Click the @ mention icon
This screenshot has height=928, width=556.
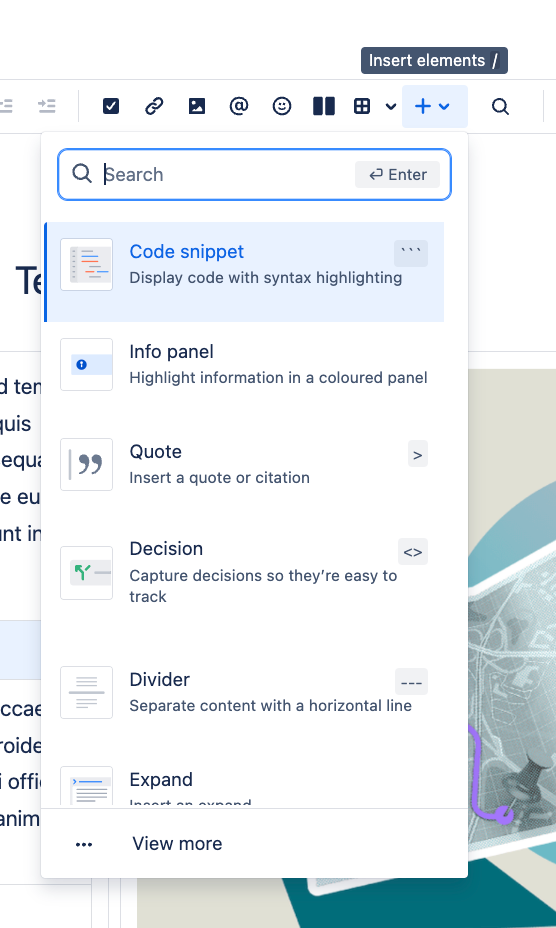pos(239,106)
